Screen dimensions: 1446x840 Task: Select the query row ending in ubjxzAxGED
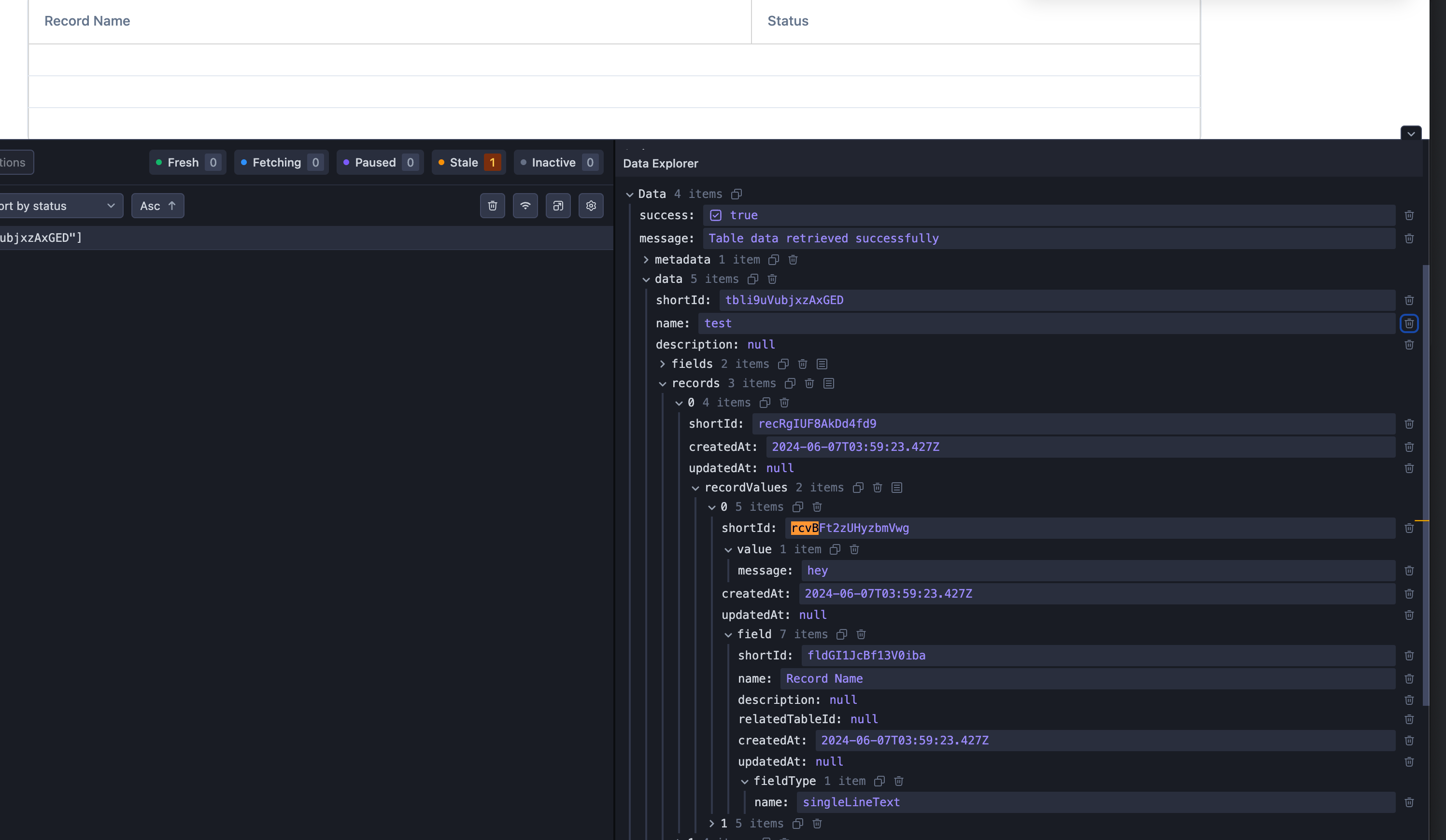click(306, 238)
